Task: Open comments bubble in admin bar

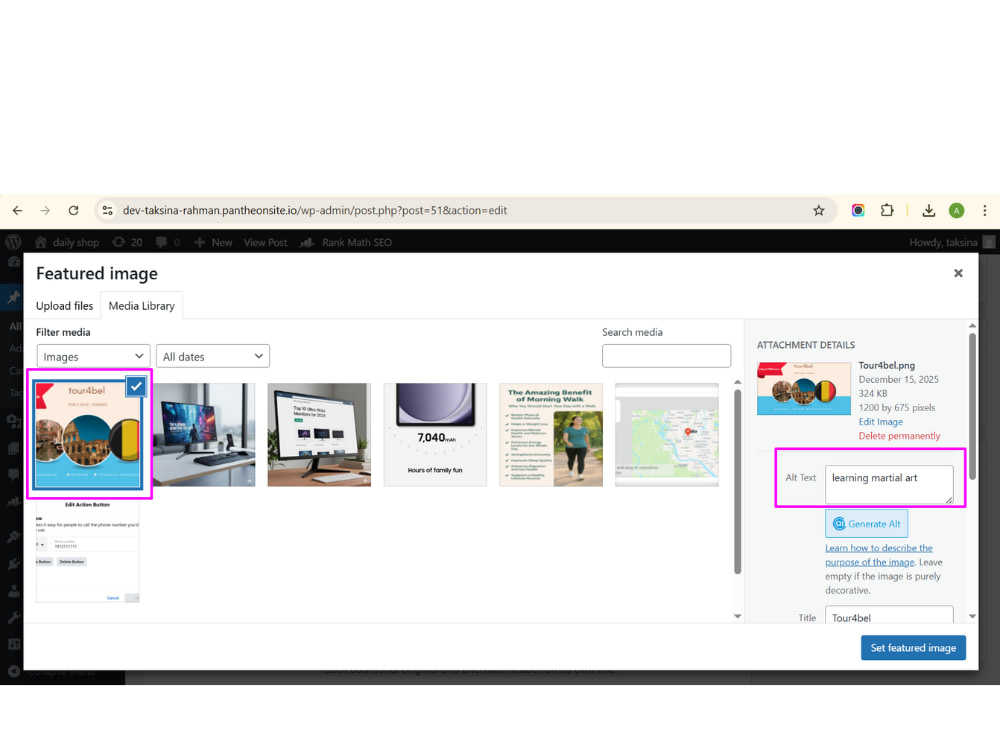Action: [168, 242]
